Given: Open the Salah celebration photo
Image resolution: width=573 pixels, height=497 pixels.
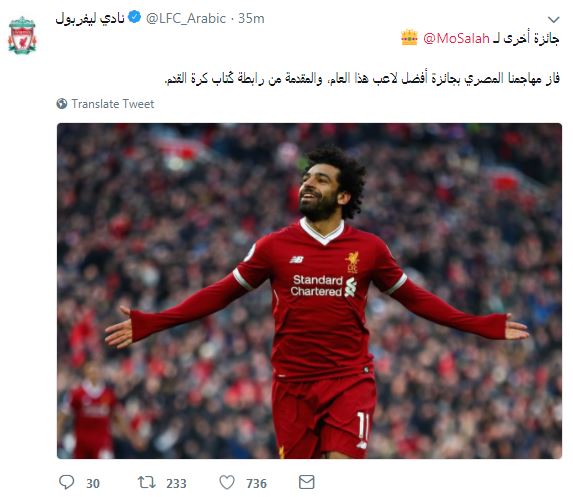Looking at the screenshot, I should coord(309,291).
